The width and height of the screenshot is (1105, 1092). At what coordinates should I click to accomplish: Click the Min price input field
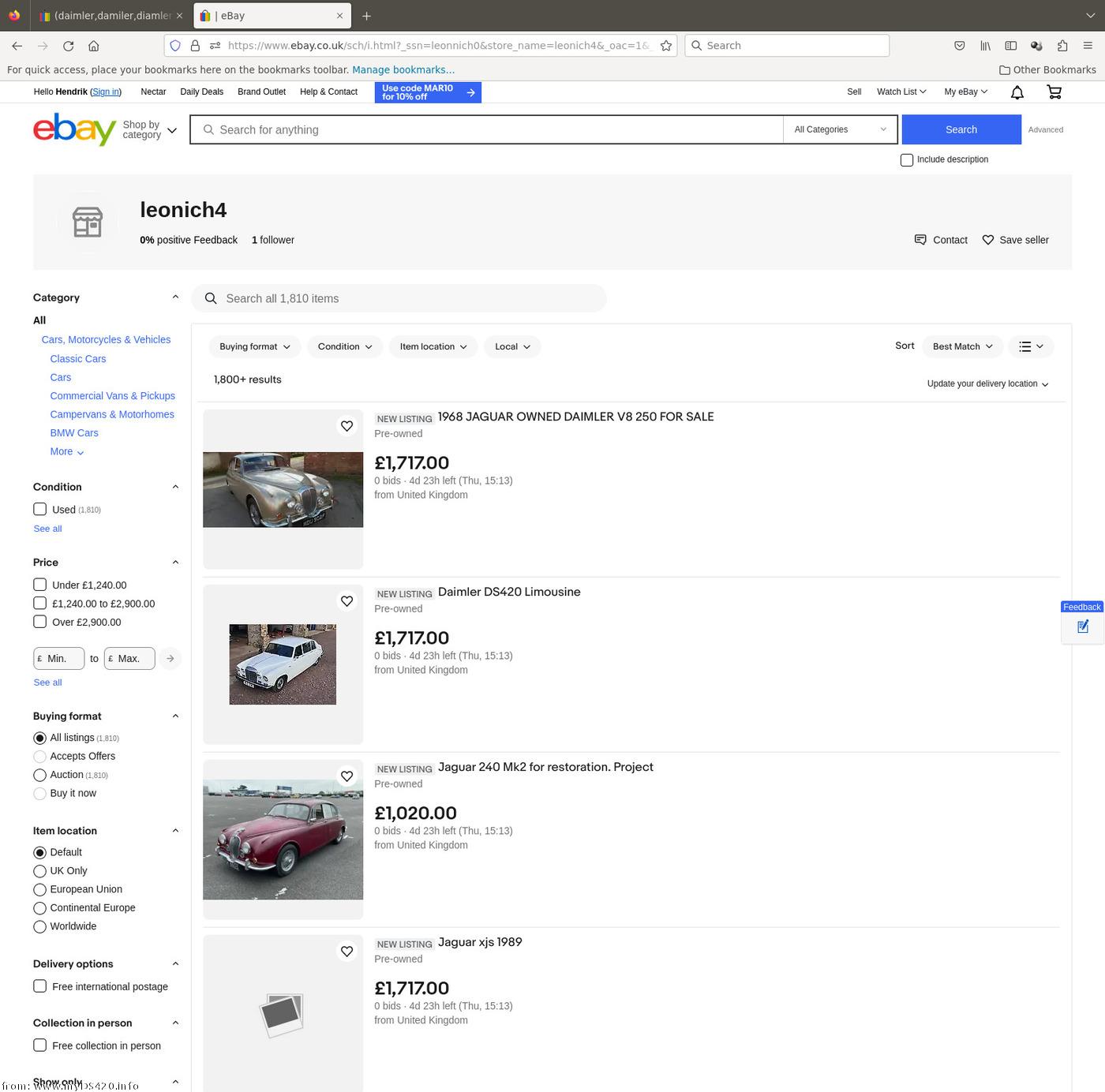click(59, 659)
